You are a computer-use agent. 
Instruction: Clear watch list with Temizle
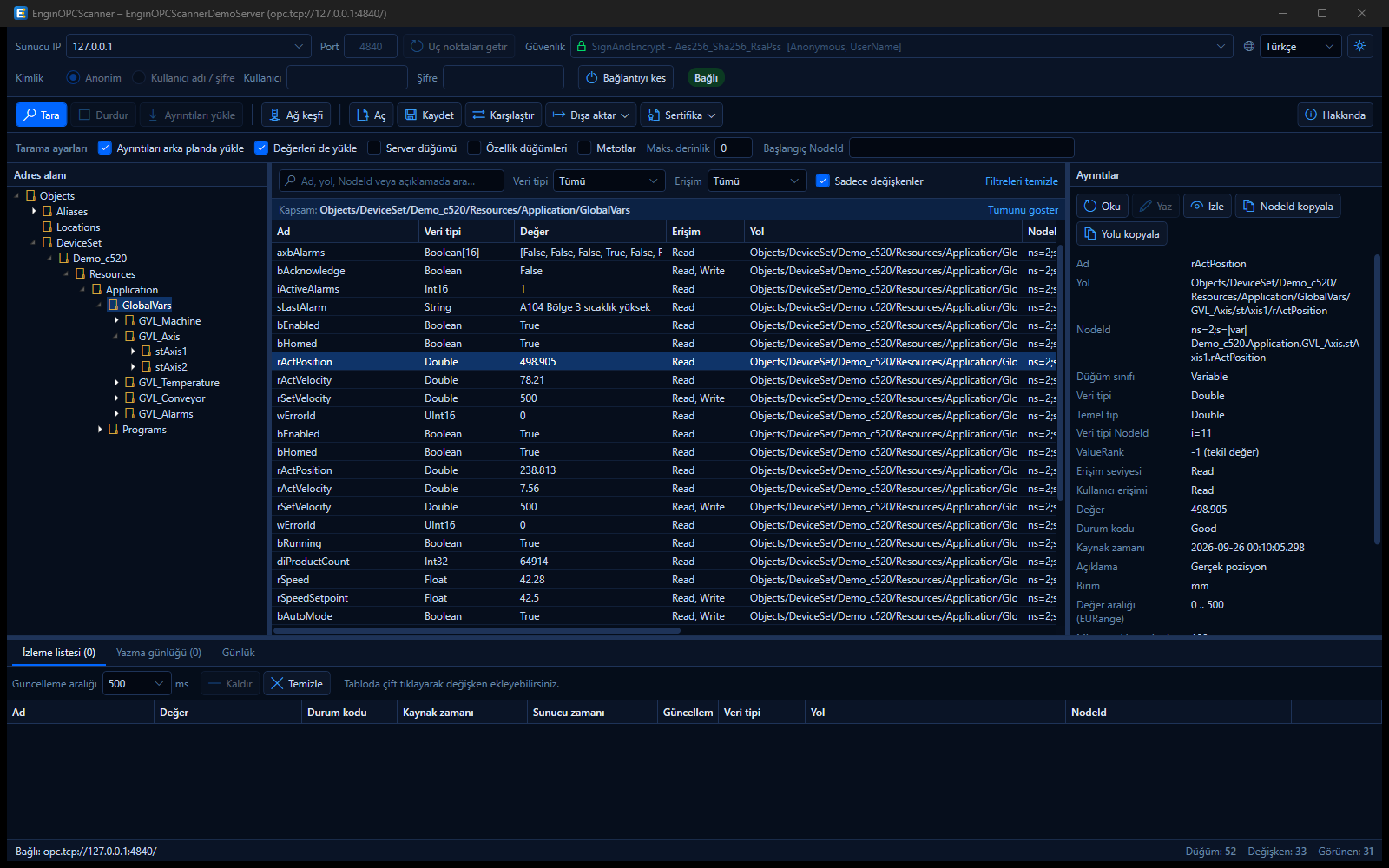pyautogui.click(x=297, y=684)
